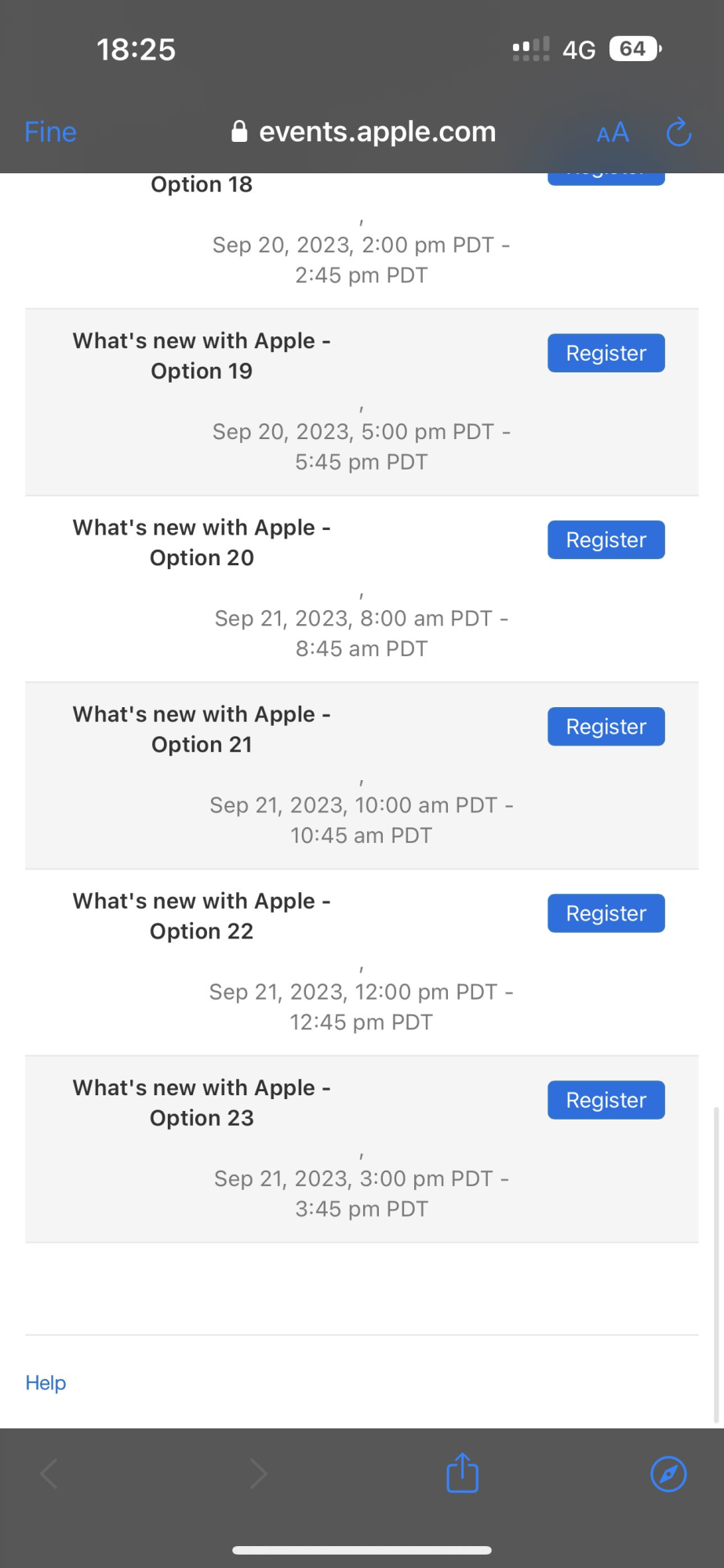The width and height of the screenshot is (724, 1568).
Task: Register for Option 21 session
Action: click(x=606, y=726)
